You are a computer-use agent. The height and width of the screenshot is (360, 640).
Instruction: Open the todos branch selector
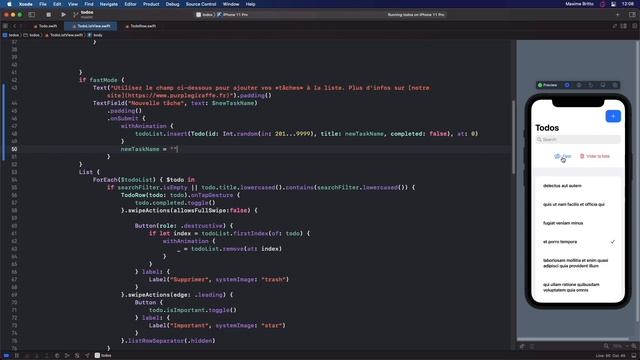click(x=84, y=15)
